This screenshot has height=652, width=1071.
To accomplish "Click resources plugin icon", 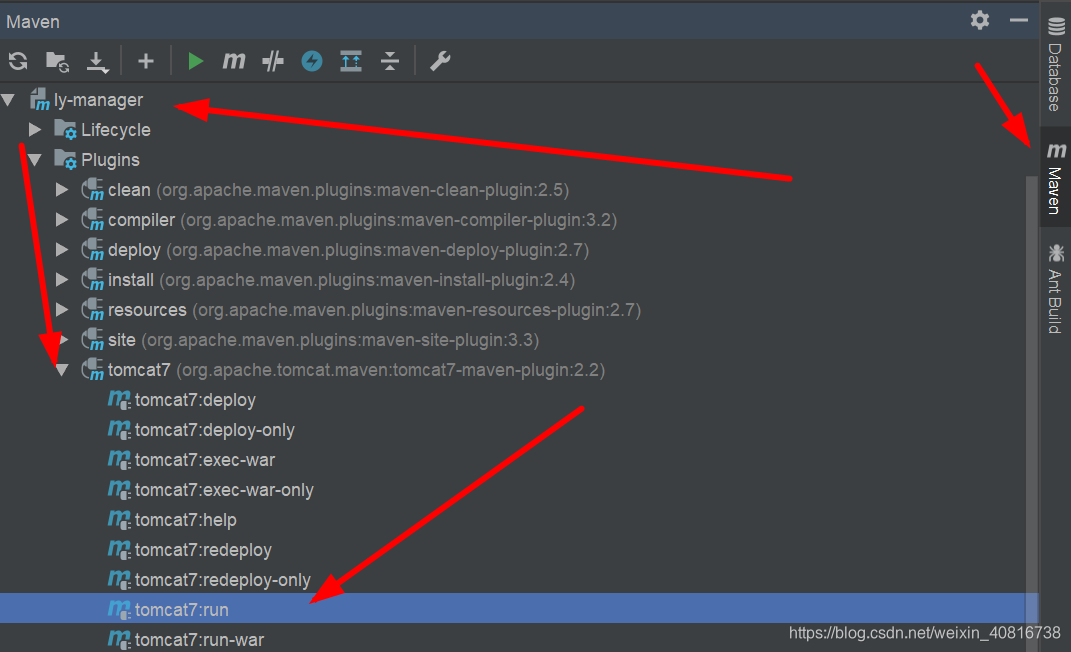I will 92,310.
